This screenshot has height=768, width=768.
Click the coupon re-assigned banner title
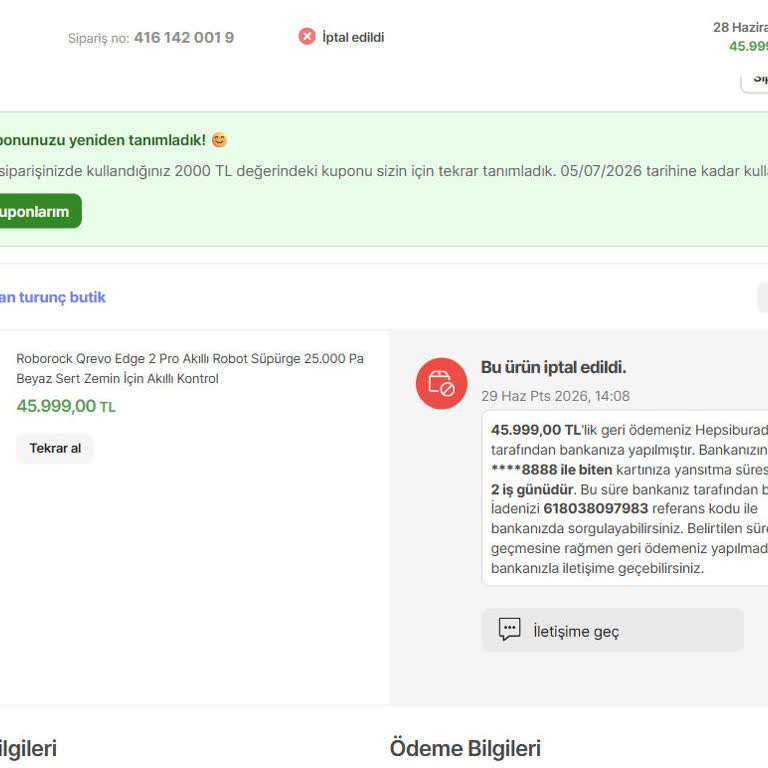point(102,140)
